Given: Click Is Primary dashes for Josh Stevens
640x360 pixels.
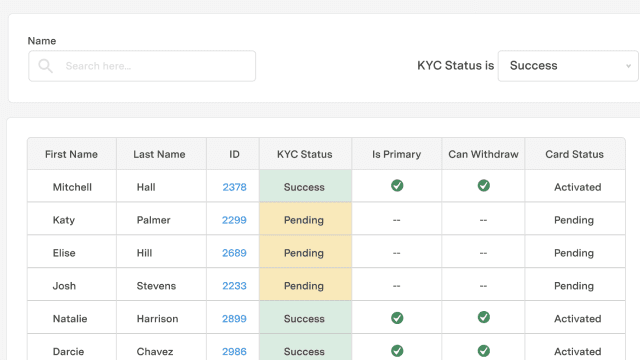Looking at the screenshot, I should [397, 286].
